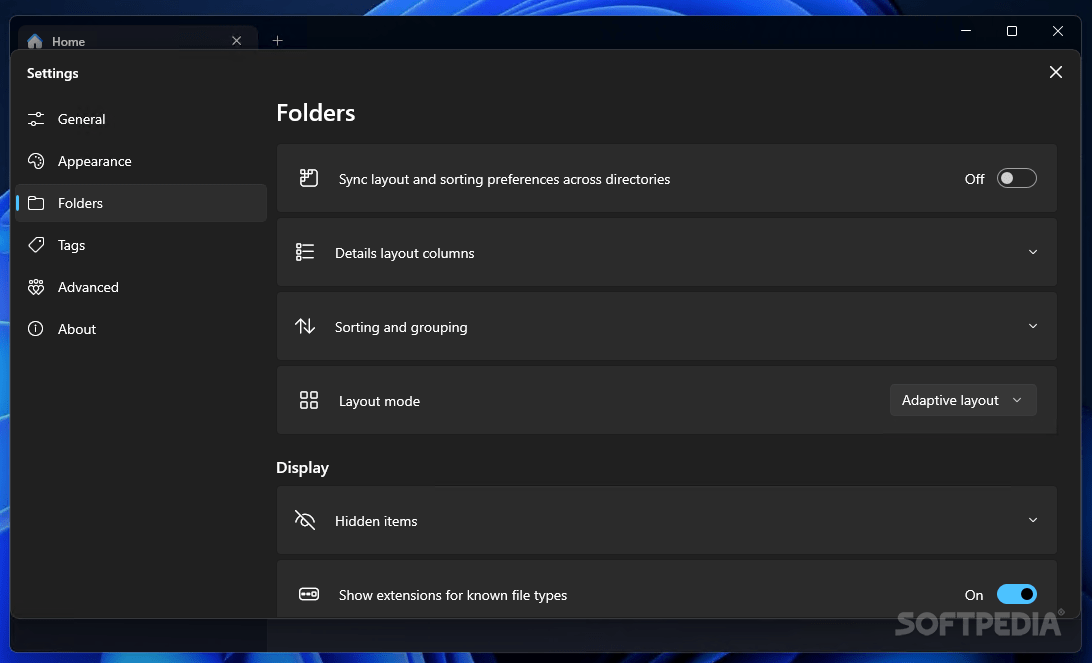Click the Settings dialog title
The width and height of the screenshot is (1092, 663).
pos(53,73)
